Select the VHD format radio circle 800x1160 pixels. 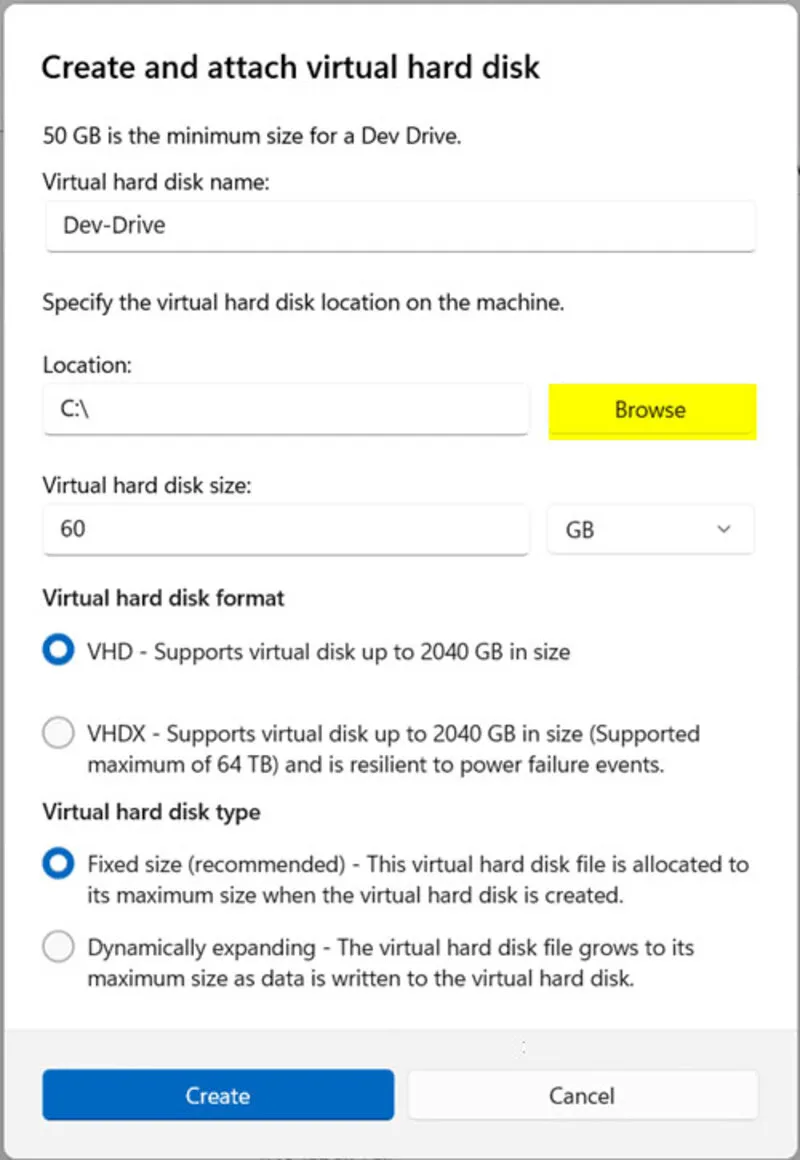click(58, 651)
